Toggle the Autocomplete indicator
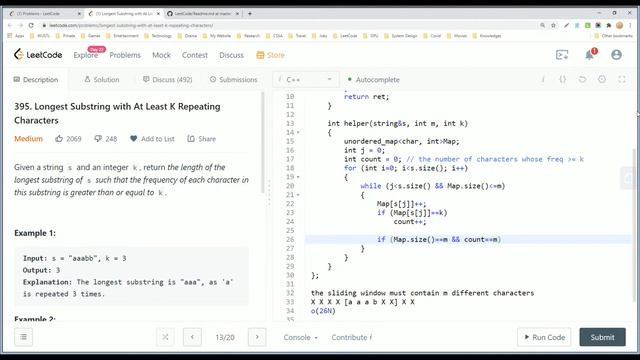Viewport: 640px width, 360px height. (373, 80)
